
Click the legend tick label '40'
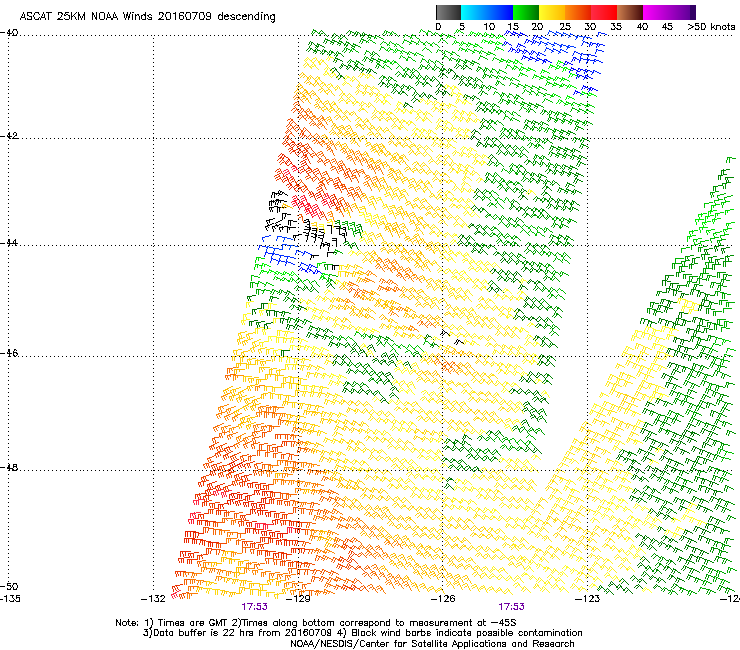pyautogui.click(x=642, y=27)
